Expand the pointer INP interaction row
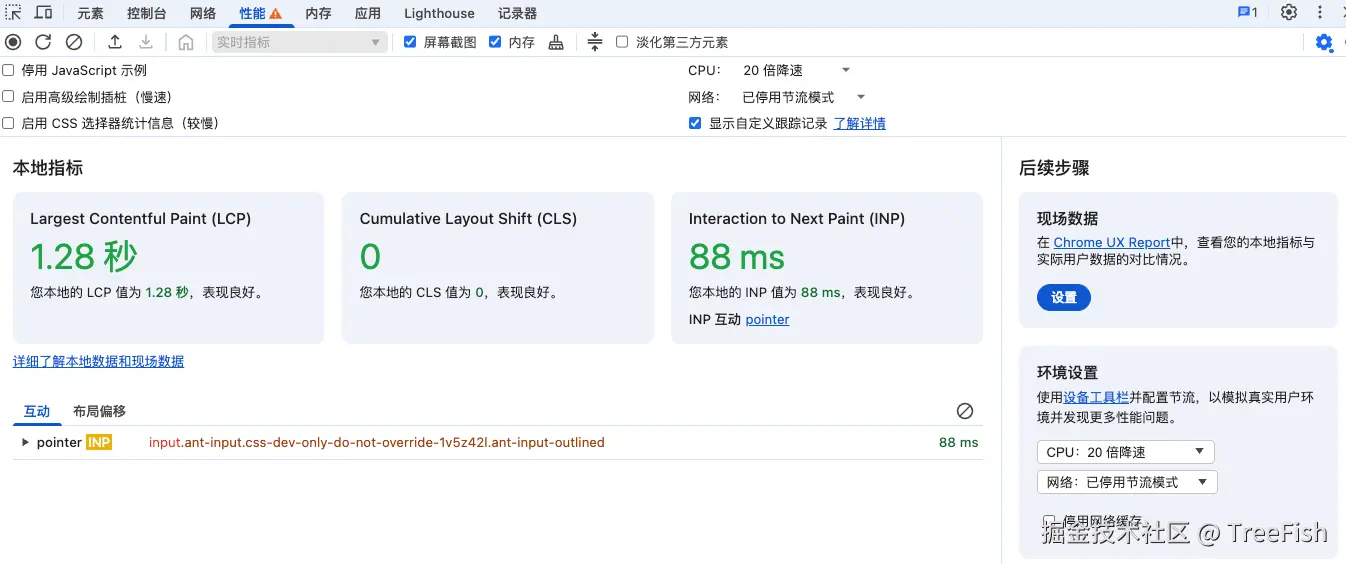The image size is (1346, 564). pos(26,442)
